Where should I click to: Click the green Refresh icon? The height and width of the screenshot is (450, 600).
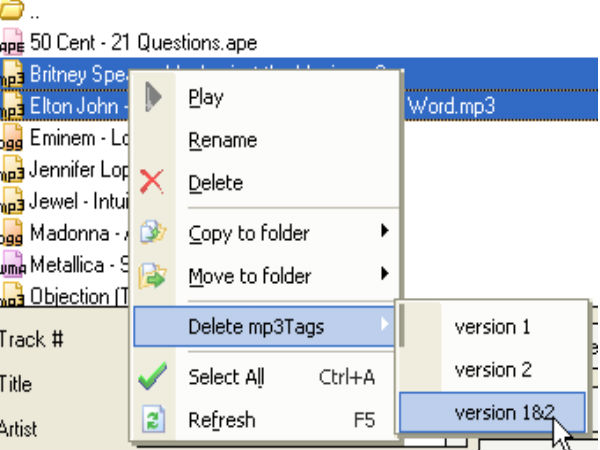pyautogui.click(x=153, y=420)
